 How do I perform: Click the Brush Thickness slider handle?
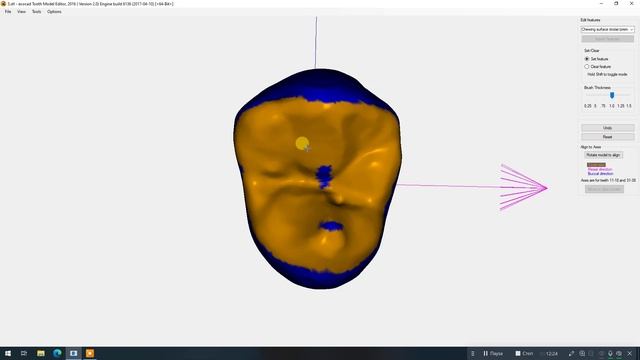[x=612, y=95]
